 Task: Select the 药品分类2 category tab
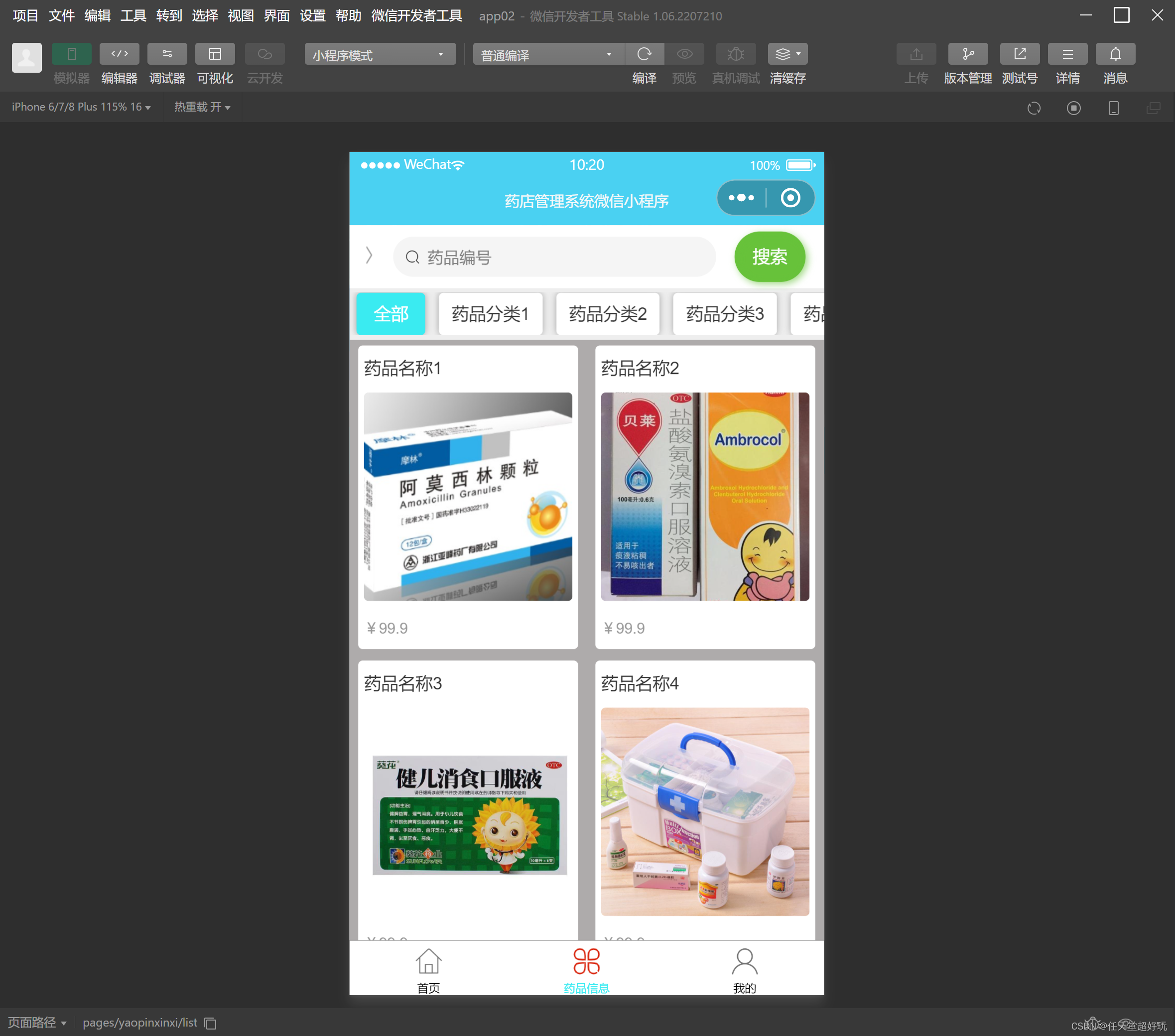608,313
